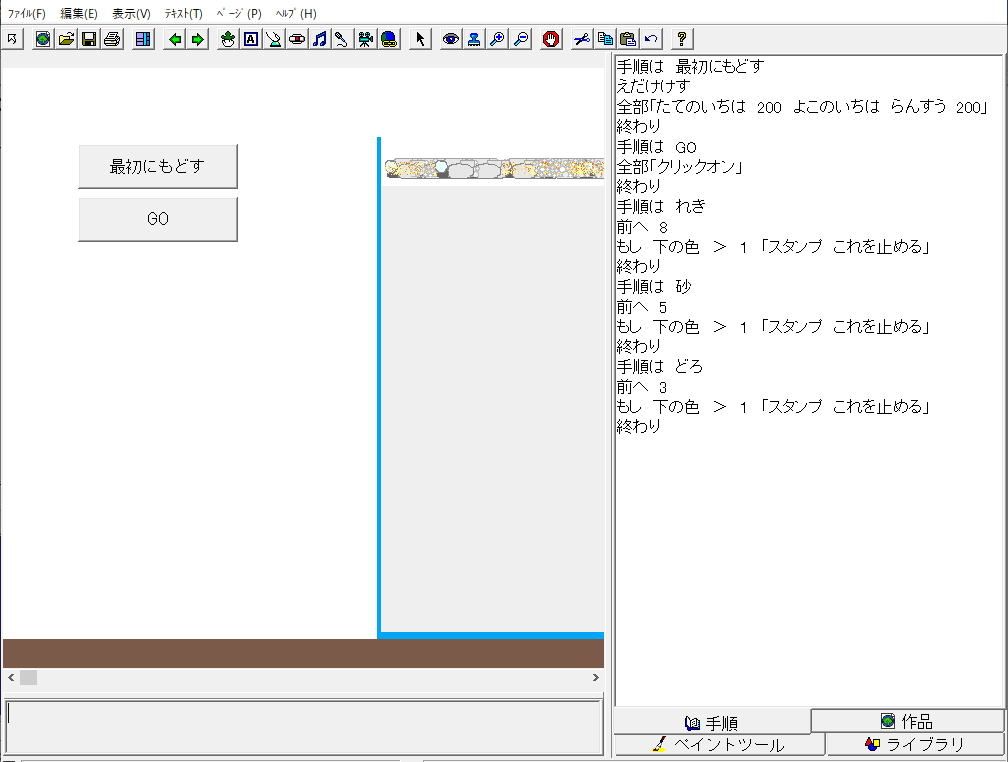Open a project with the folder icon
This screenshot has height=762, width=1008.
click(x=66, y=39)
